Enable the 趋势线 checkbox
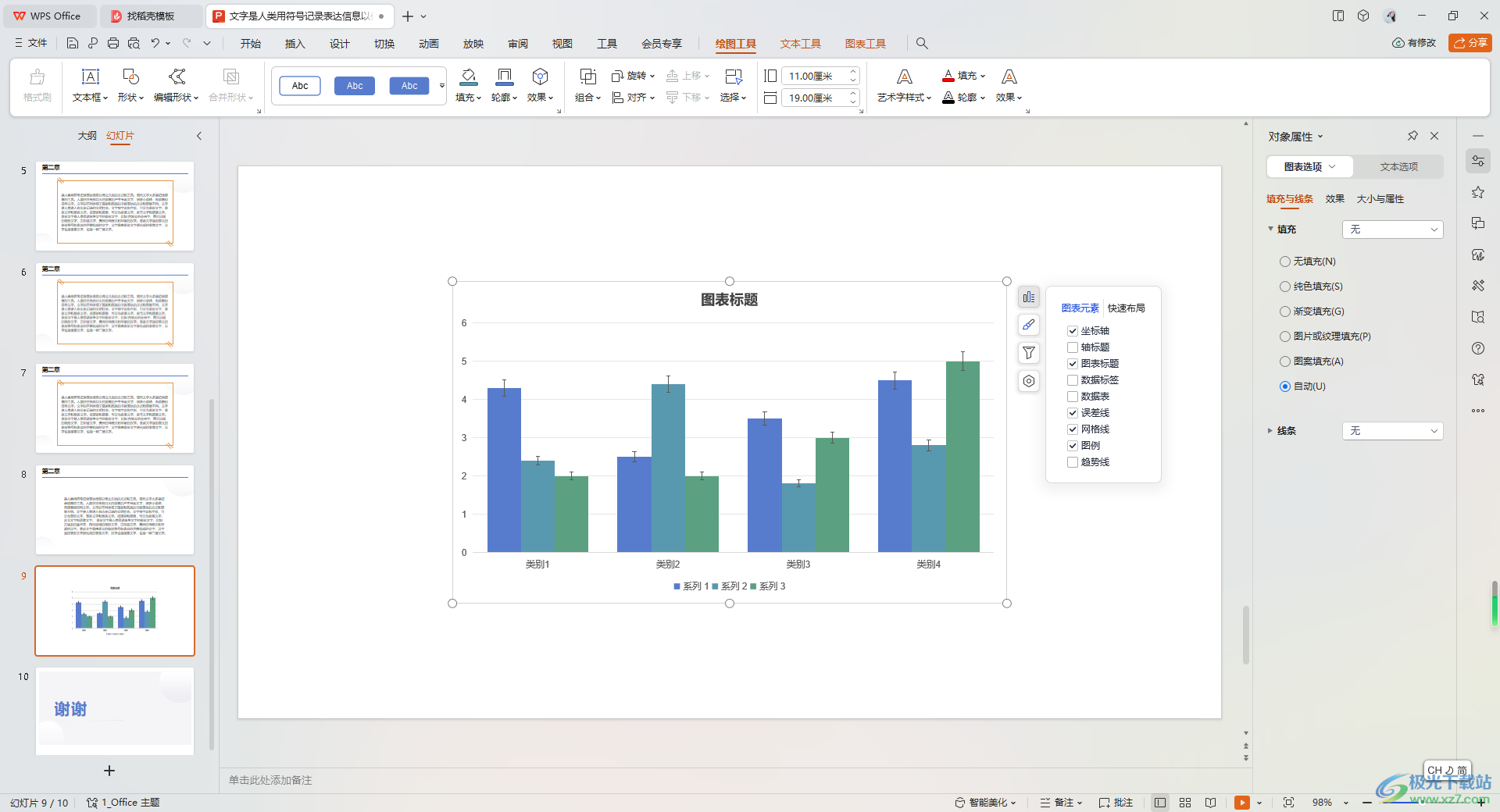 pyautogui.click(x=1073, y=462)
